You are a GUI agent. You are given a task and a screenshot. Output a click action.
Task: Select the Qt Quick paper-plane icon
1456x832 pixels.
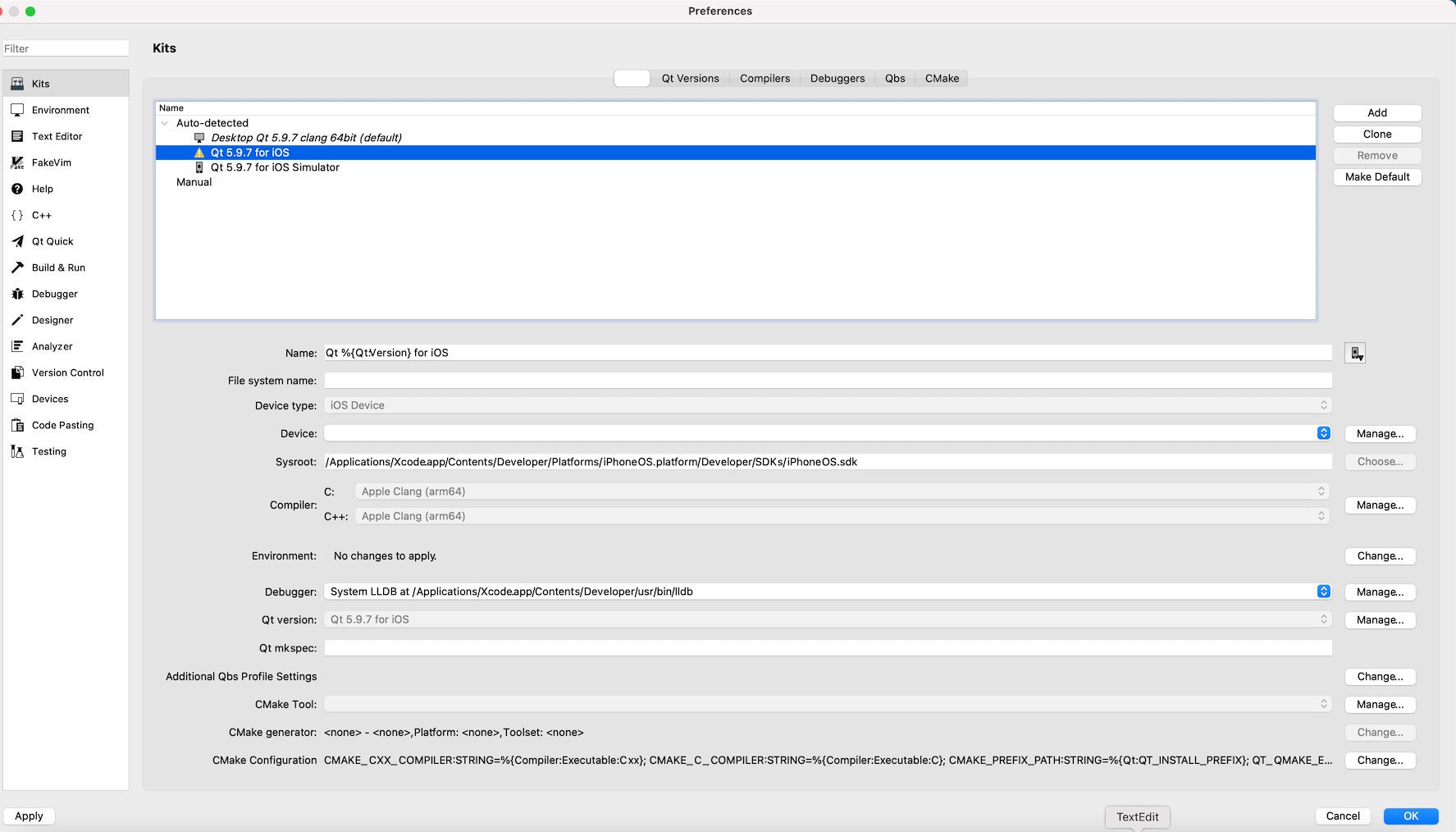(17, 241)
